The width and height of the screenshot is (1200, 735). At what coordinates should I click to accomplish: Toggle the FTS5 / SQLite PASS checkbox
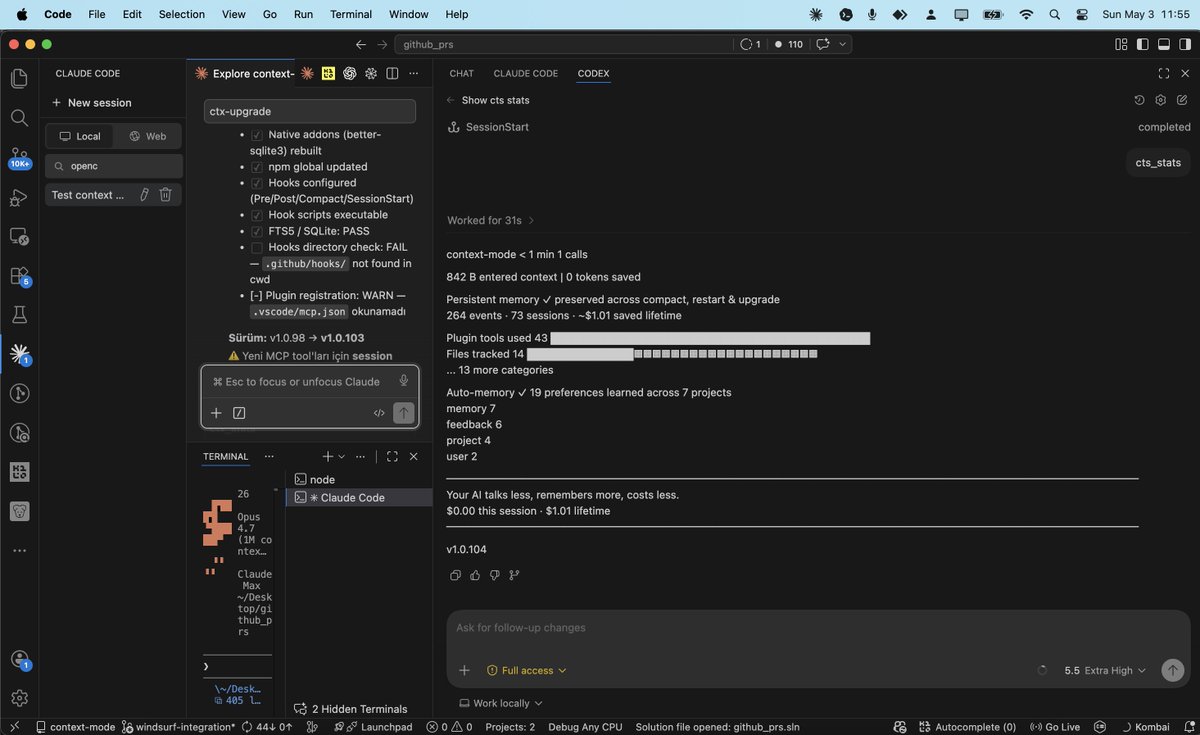(x=257, y=231)
